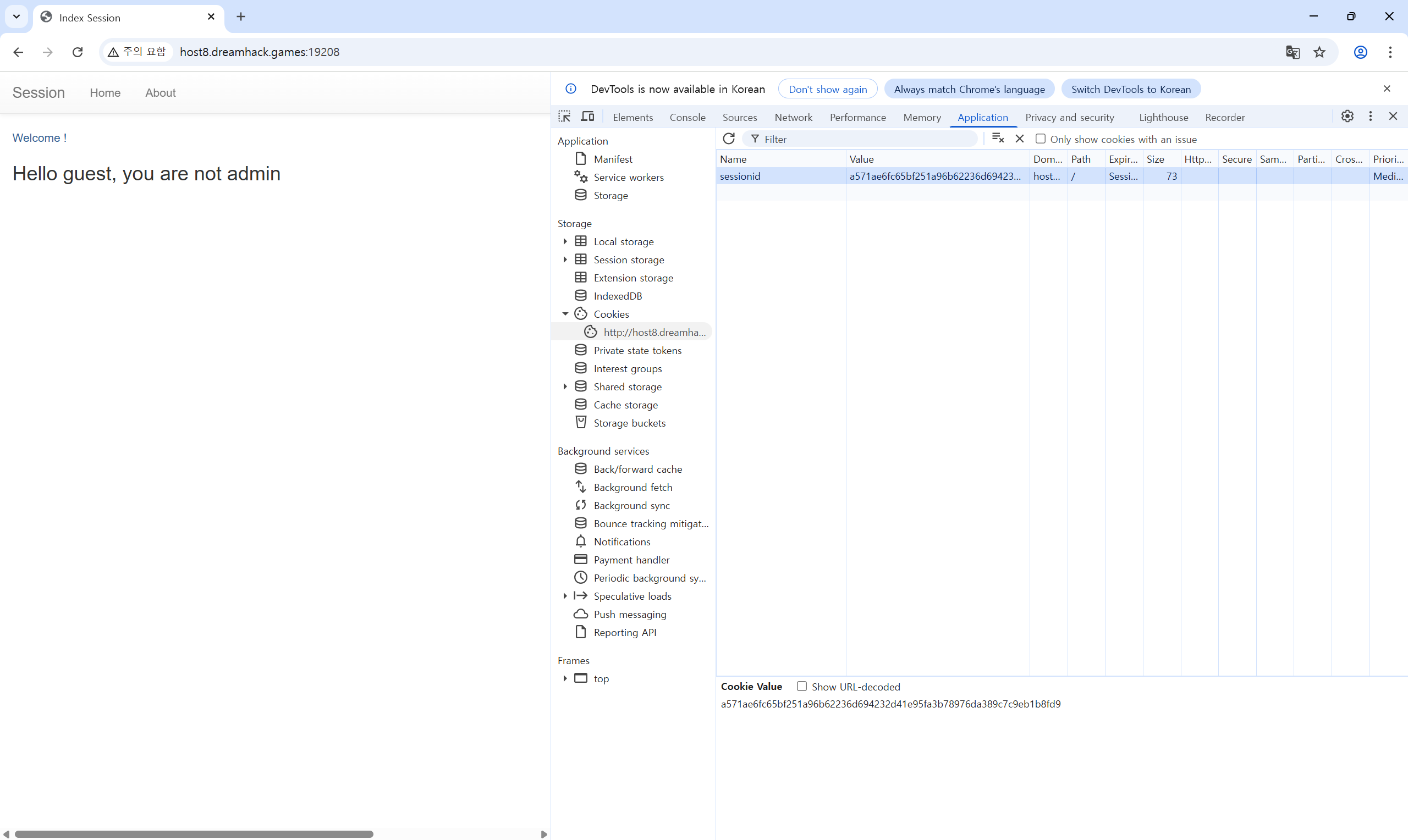The image size is (1408, 840).
Task: Click the inspect element picker icon
Action: click(x=564, y=117)
